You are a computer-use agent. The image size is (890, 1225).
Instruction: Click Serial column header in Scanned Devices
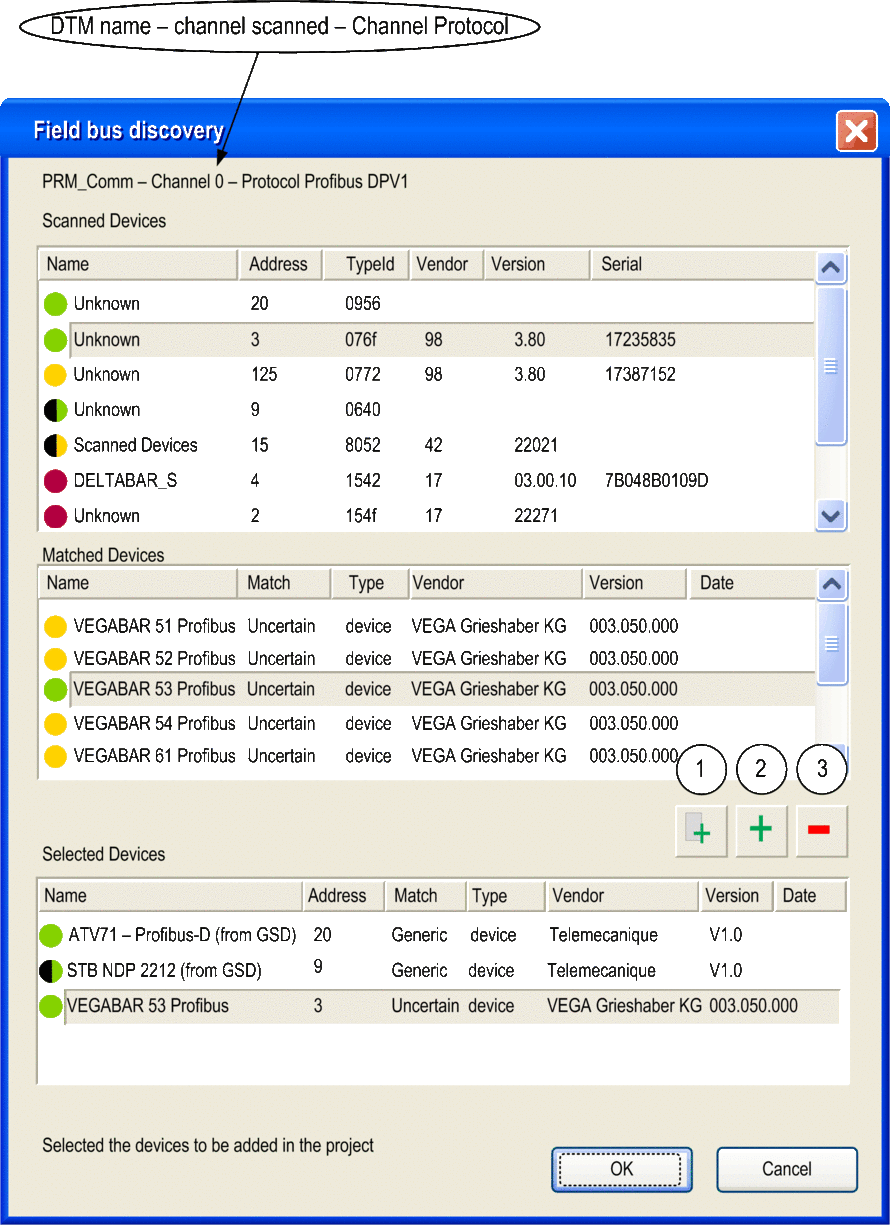click(x=702, y=264)
